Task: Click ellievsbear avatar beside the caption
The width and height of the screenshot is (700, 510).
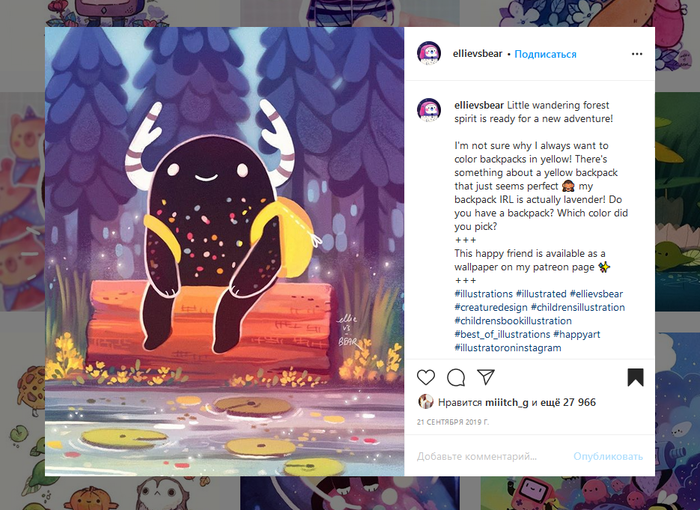Action: [429, 110]
